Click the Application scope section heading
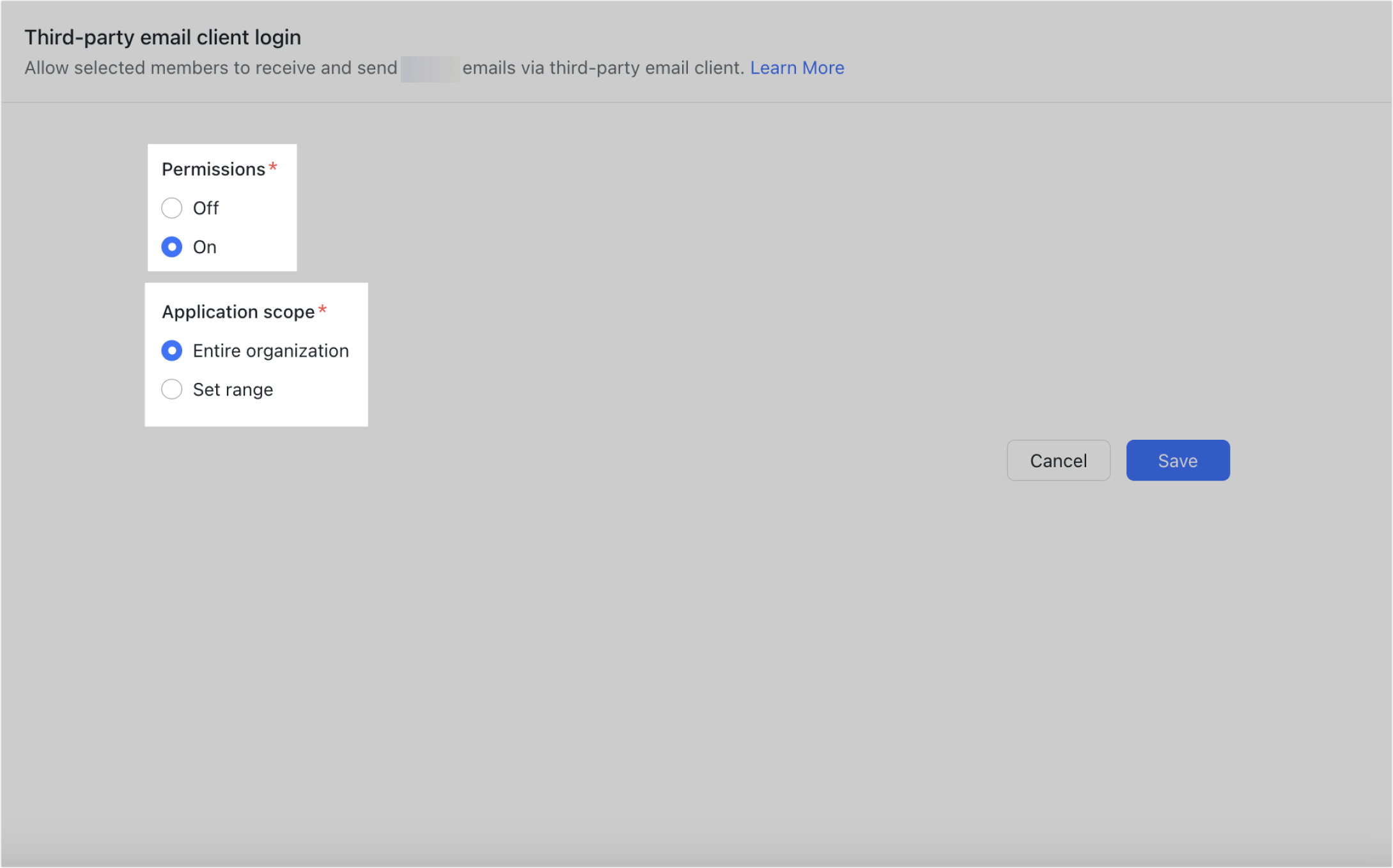This screenshot has width=1393, height=868. [x=238, y=311]
